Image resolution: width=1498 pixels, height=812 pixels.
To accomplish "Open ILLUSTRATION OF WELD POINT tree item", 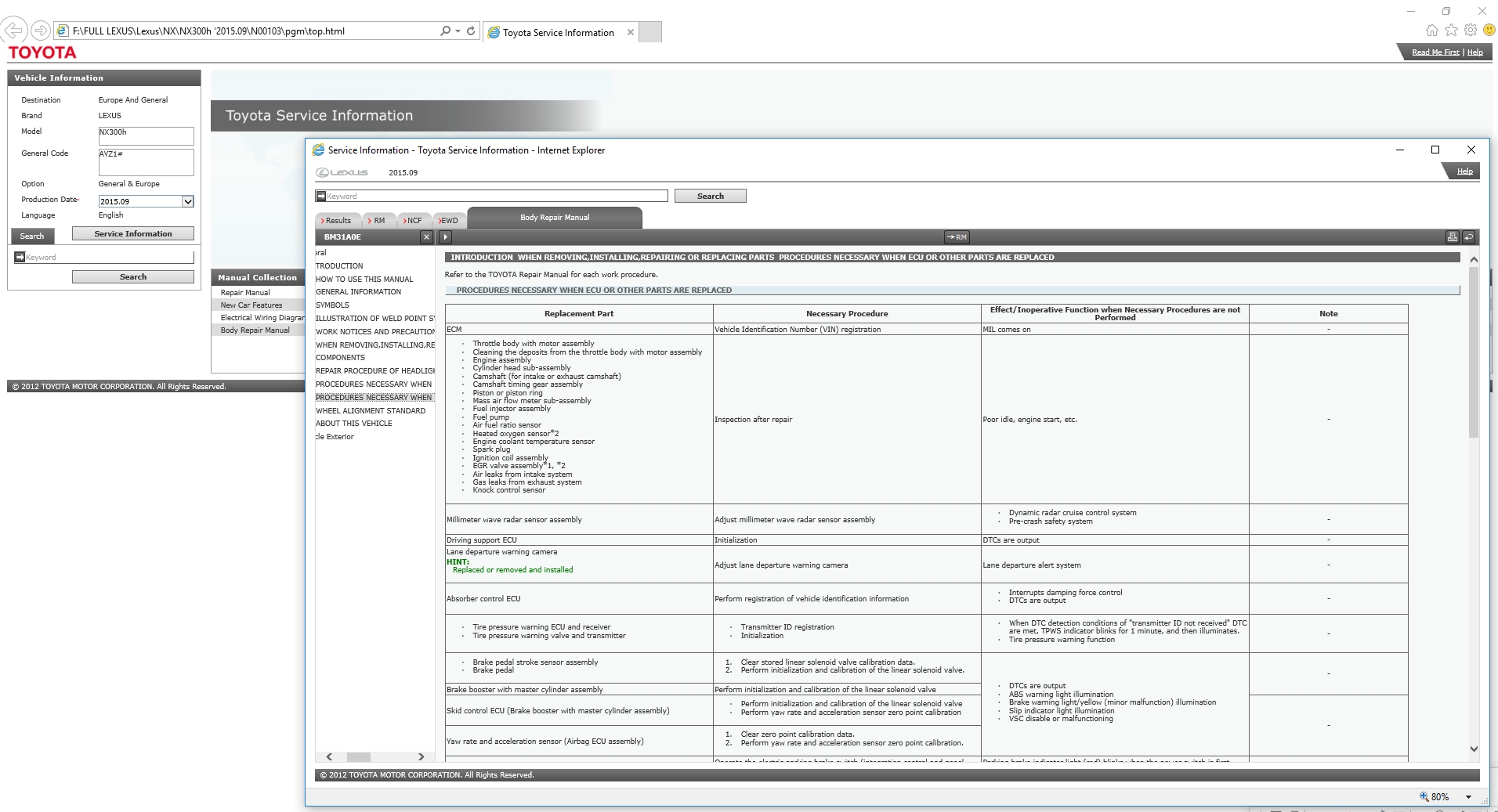I will click(375, 319).
